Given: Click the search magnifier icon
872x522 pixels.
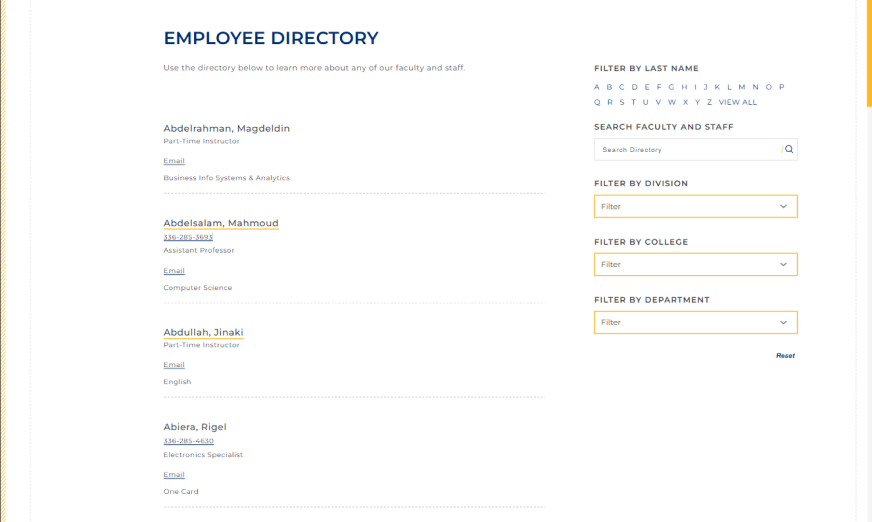Looking at the screenshot, I should pyautogui.click(x=789, y=149).
